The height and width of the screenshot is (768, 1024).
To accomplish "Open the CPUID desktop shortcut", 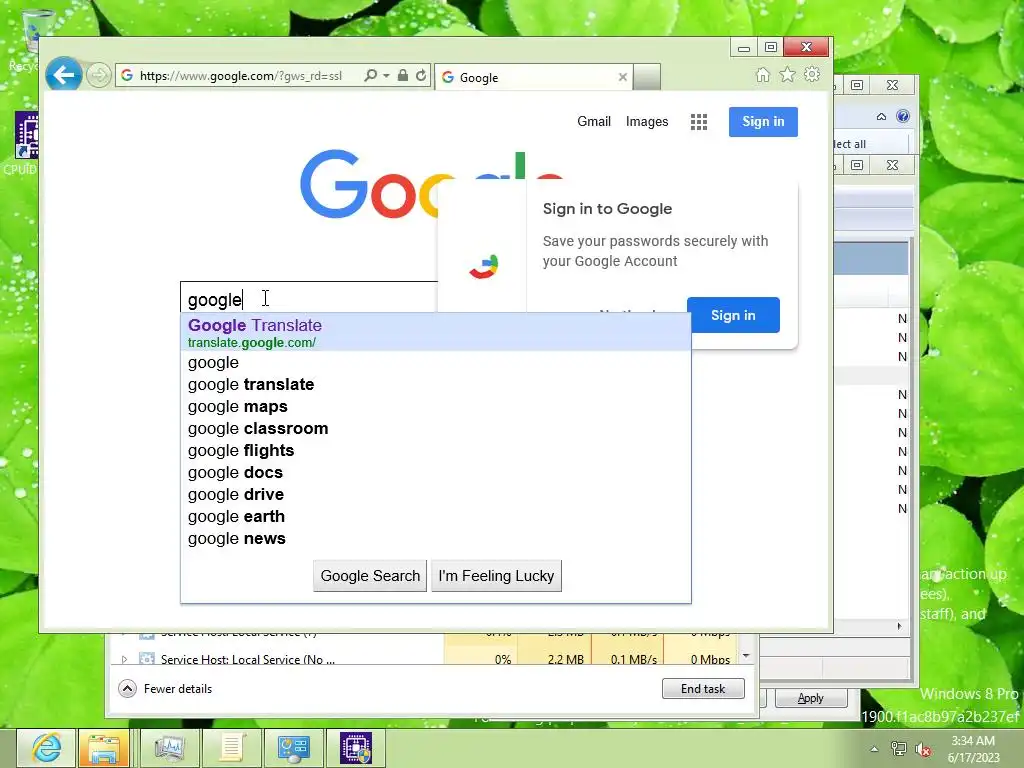I will click(26, 144).
